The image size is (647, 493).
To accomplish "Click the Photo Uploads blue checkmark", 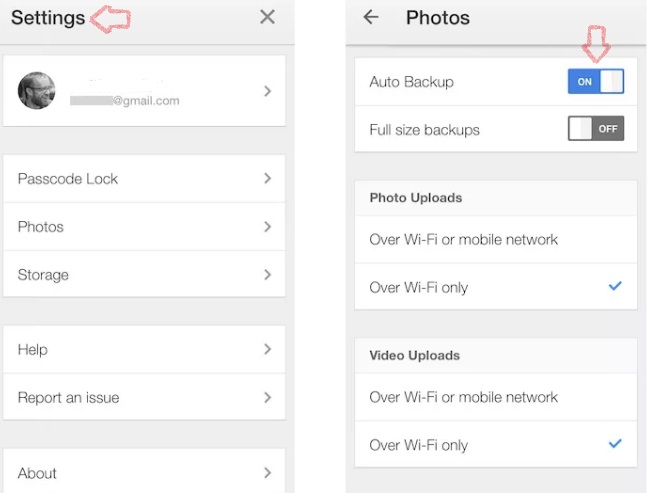I will click(x=615, y=287).
